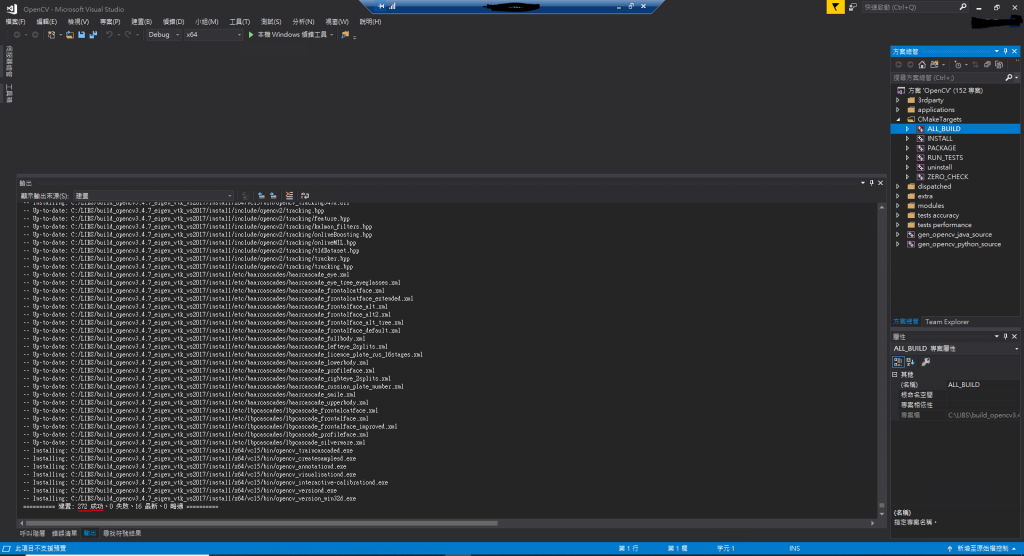
Task: Click the alphabetical sort icon in Properties
Action: pos(910,362)
